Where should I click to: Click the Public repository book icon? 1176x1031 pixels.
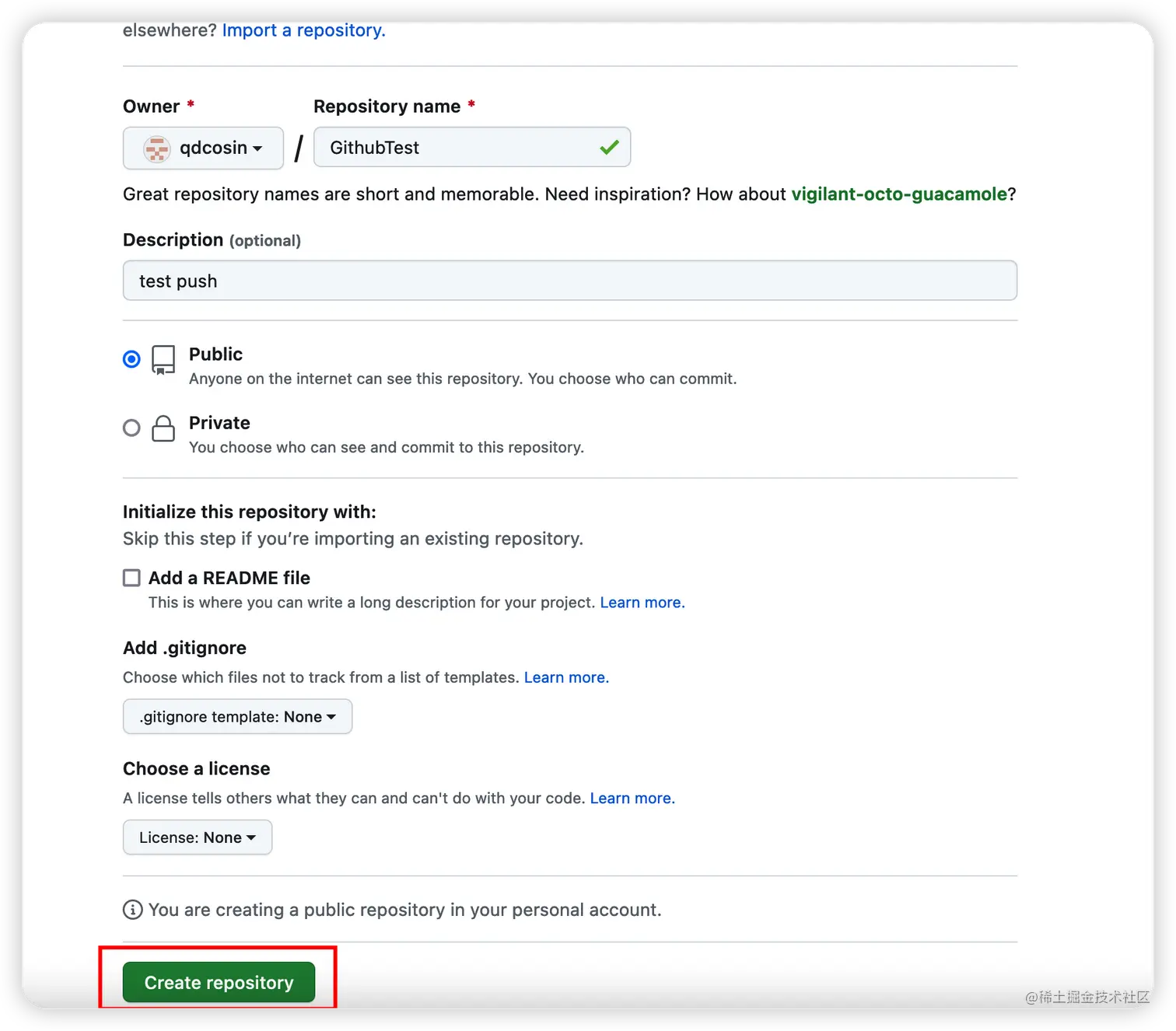coord(163,360)
